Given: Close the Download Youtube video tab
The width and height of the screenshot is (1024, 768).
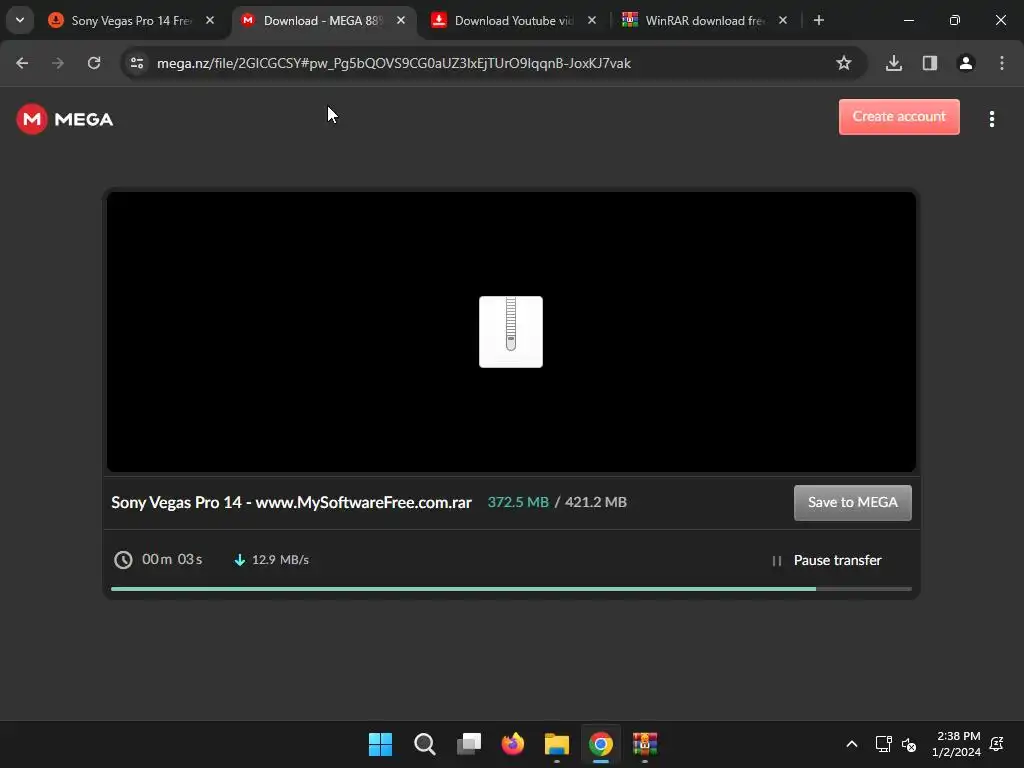Looking at the screenshot, I should [592, 20].
